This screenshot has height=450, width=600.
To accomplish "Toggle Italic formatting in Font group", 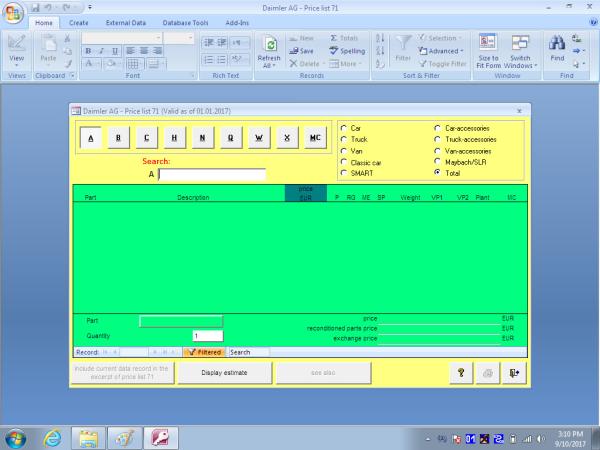I will point(102,51).
